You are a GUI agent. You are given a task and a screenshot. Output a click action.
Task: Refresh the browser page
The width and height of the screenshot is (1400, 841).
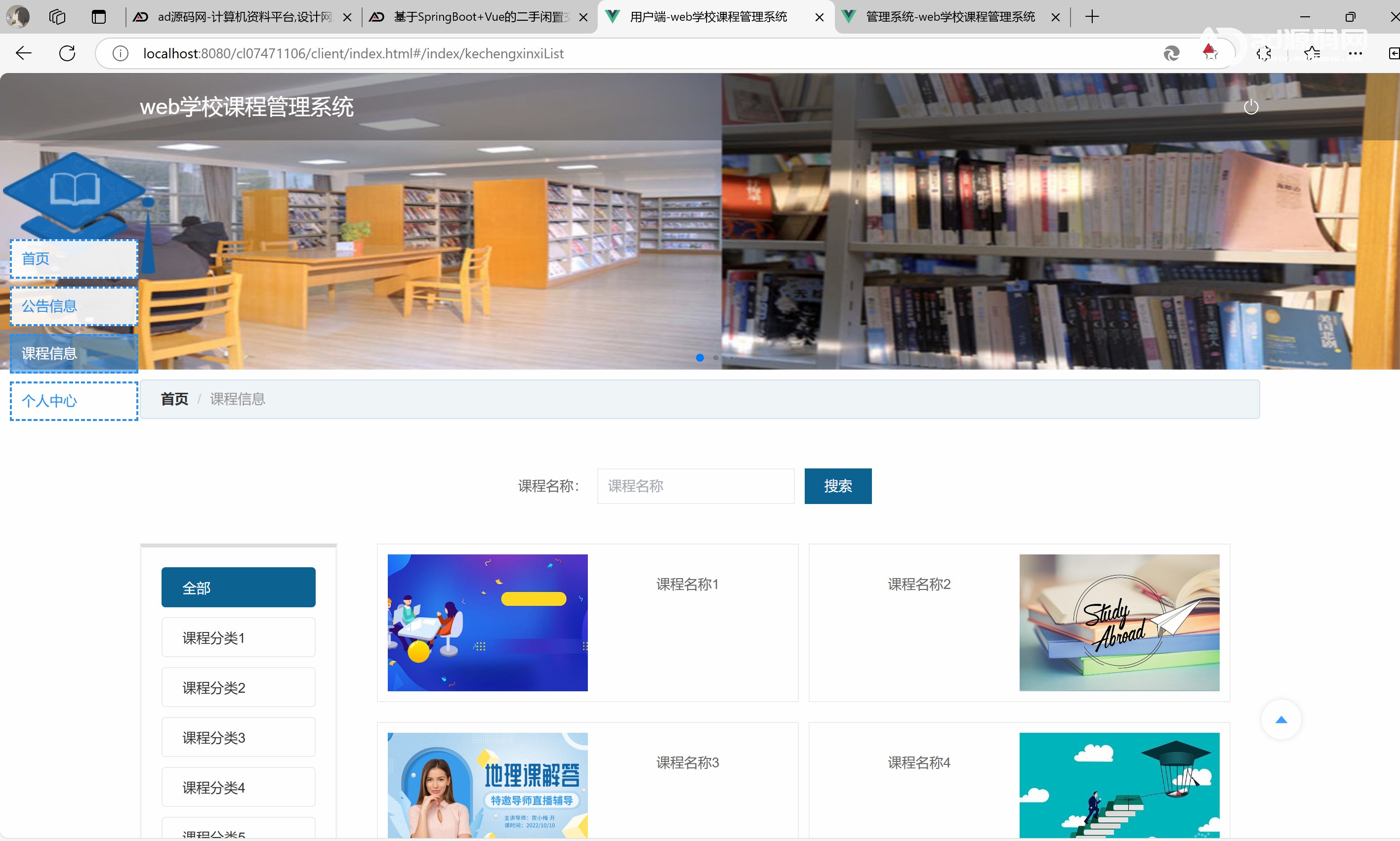tap(67, 53)
